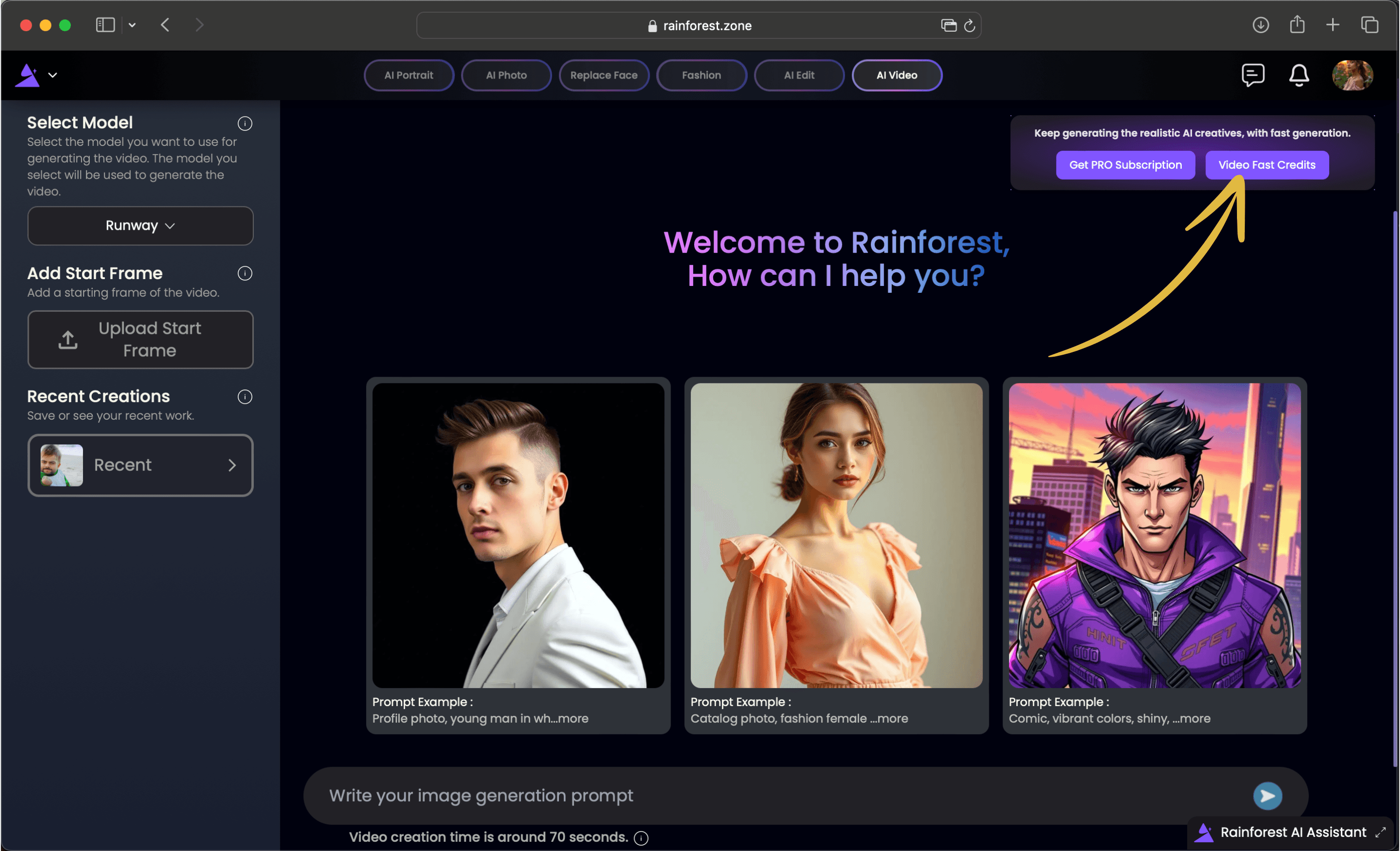The width and height of the screenshot is (1400, 851).
Task: Click the prompt text 'Profile photo, young man in wh...more'
Action: click(480, 718)
